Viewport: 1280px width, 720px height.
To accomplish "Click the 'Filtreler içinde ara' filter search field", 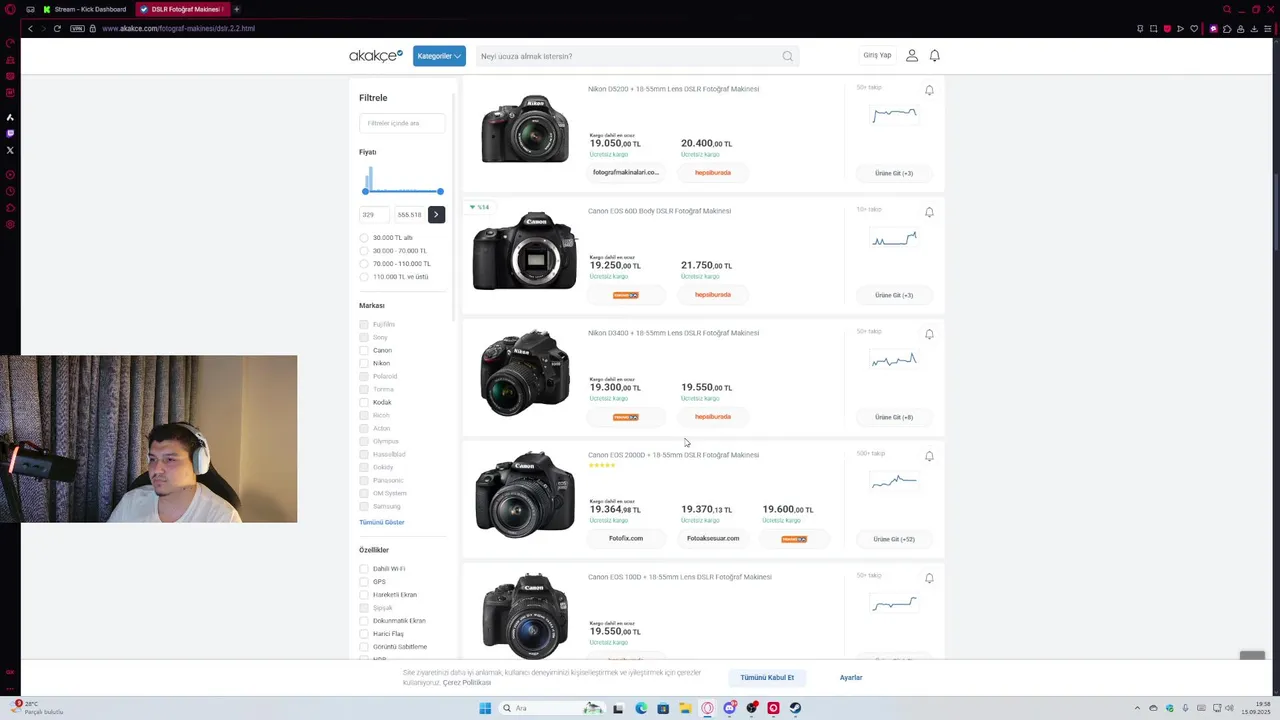I will click(402, 123).
